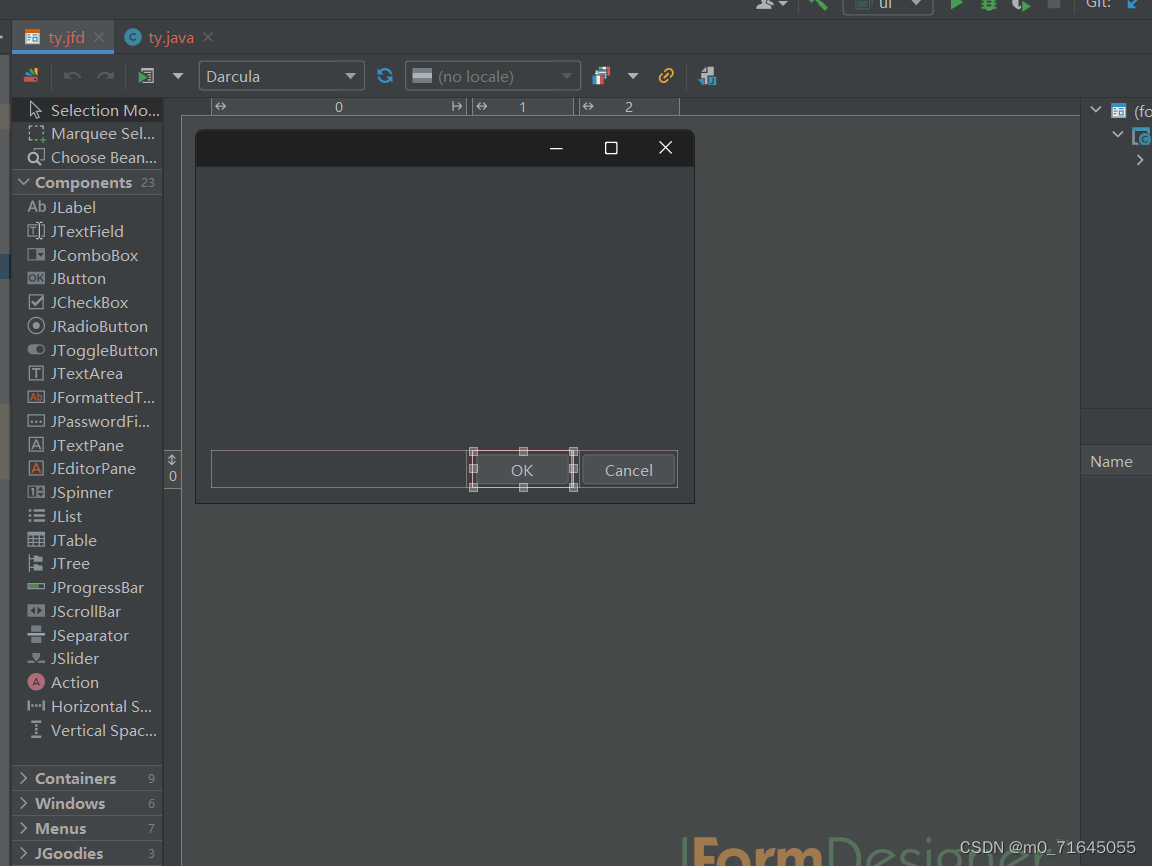The width and height of the screenshot is (1152, 866).
Task: Switch to the ty.java editor tab
Action: [166, 37]
